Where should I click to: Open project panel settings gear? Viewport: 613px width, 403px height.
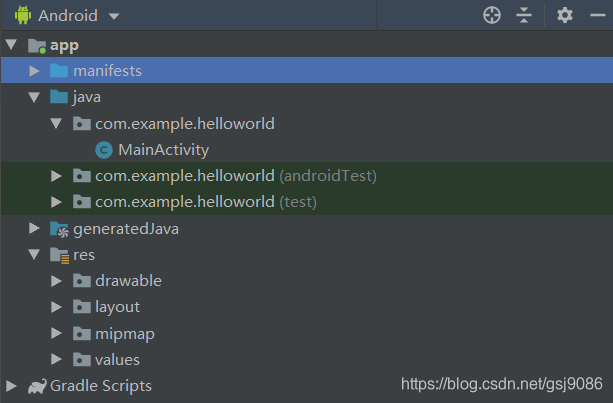[x=565, y=16]
